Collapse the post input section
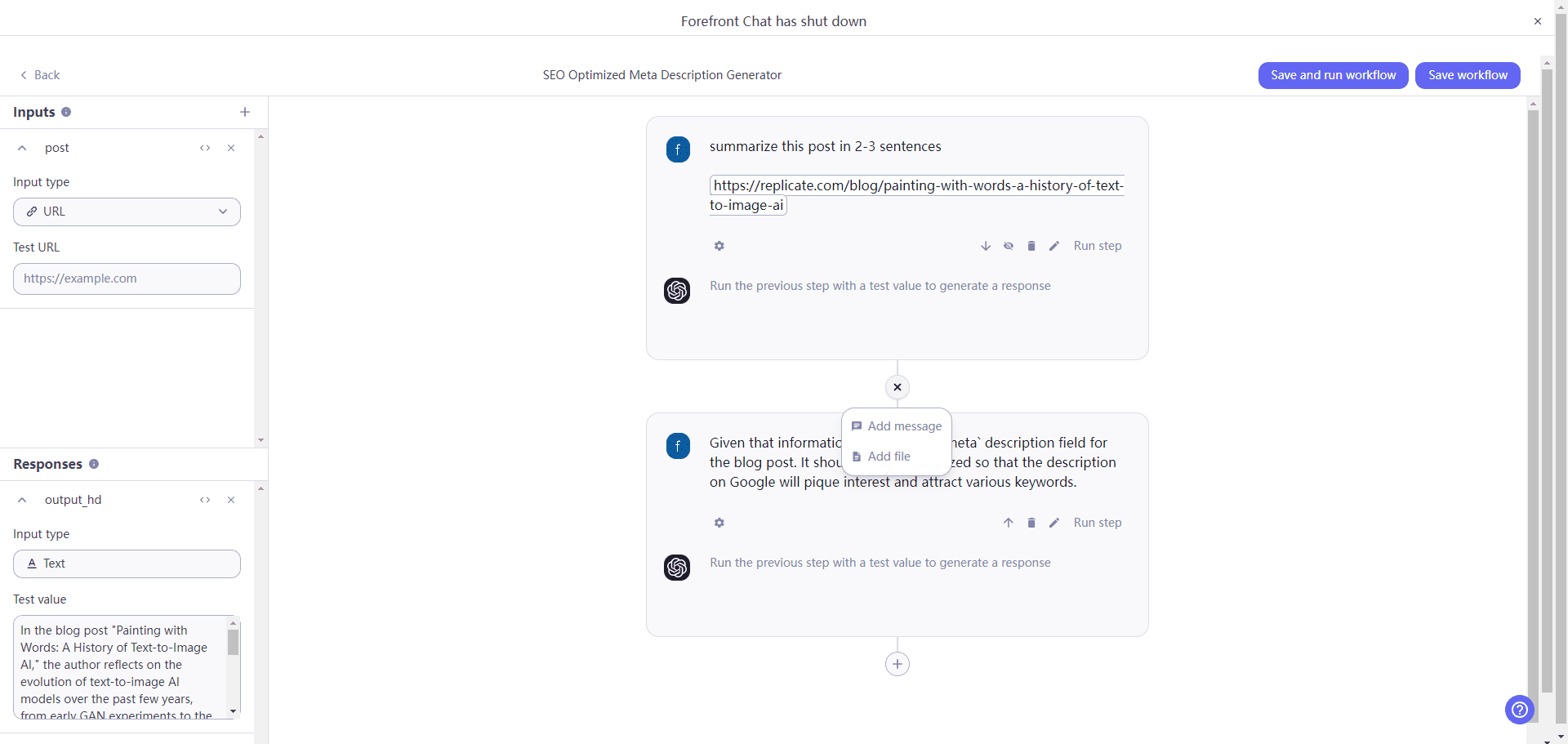The width and height of the screenshot is (1568, 744). tap(22, 148)
